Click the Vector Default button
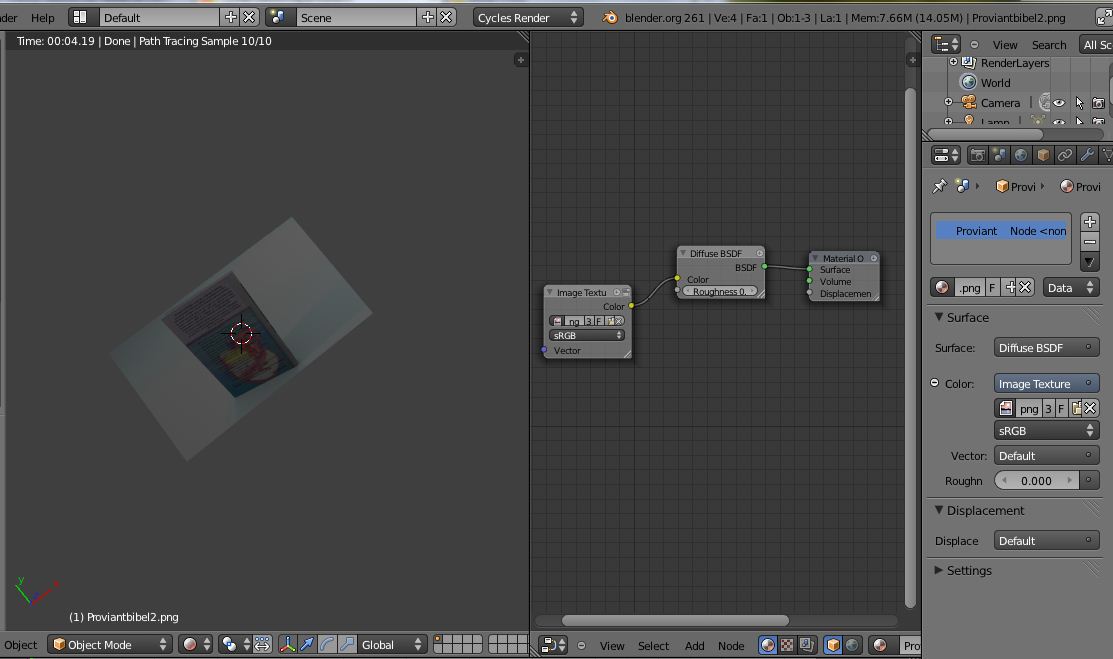Image resolution: width=1113 pixels, height=659 pixels. pos(1046,455)
